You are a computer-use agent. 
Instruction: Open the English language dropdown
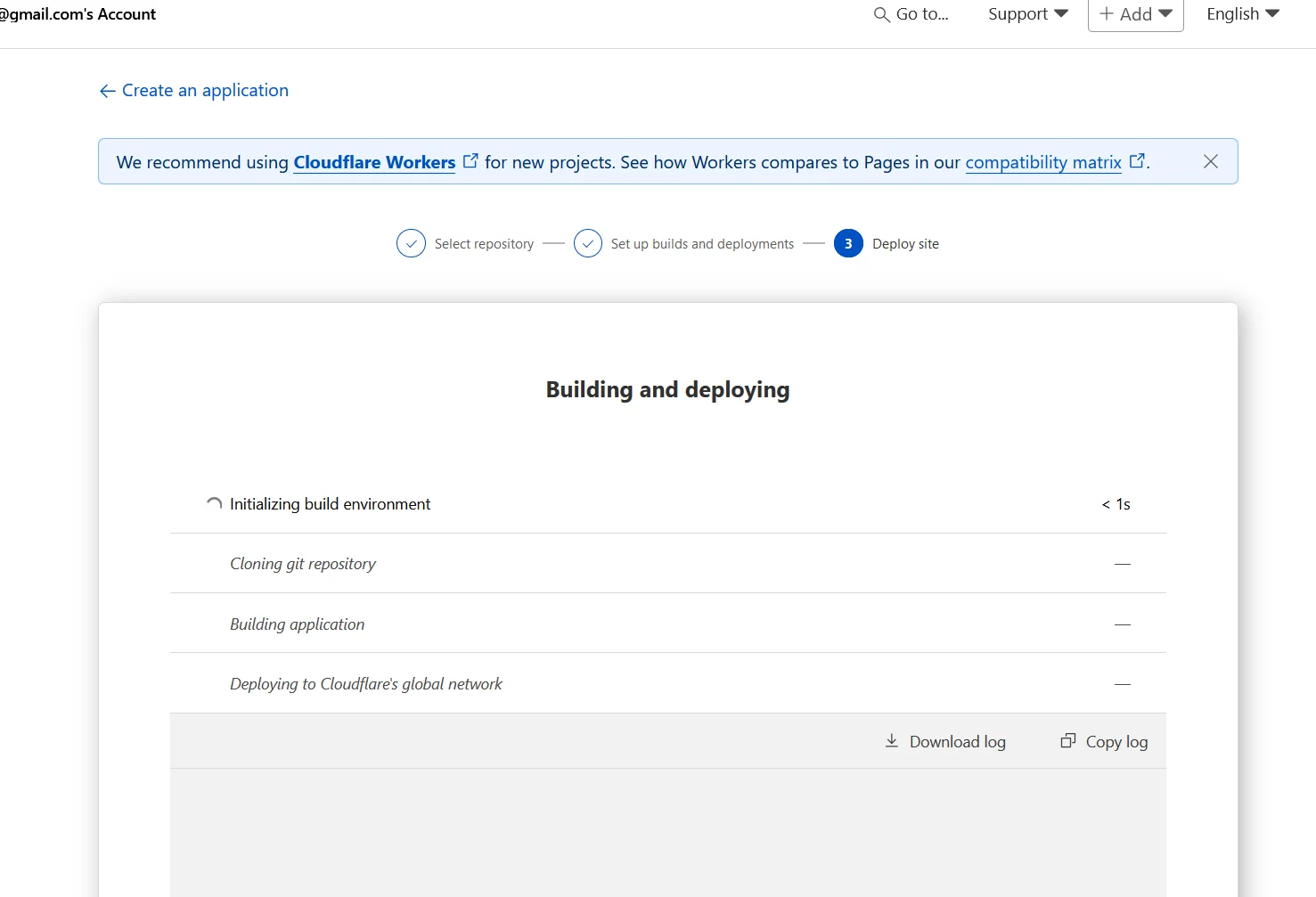click(x=1241, y=14)
